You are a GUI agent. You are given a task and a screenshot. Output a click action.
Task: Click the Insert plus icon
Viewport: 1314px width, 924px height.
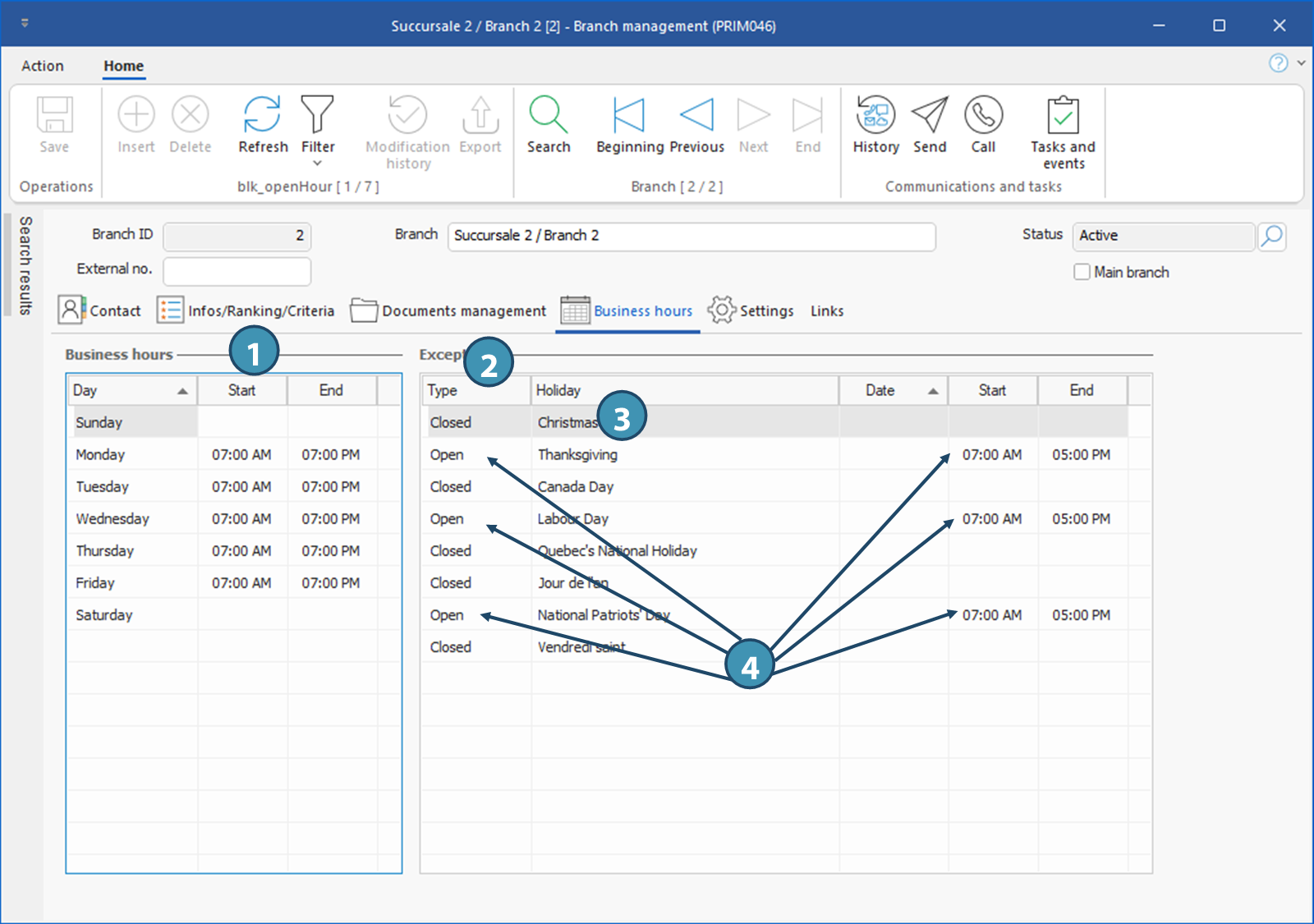point(136,115)
